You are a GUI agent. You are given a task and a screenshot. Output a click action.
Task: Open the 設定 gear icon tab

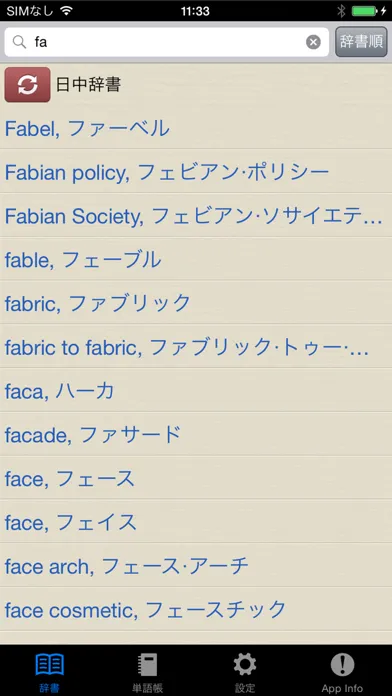pos(245,672)
